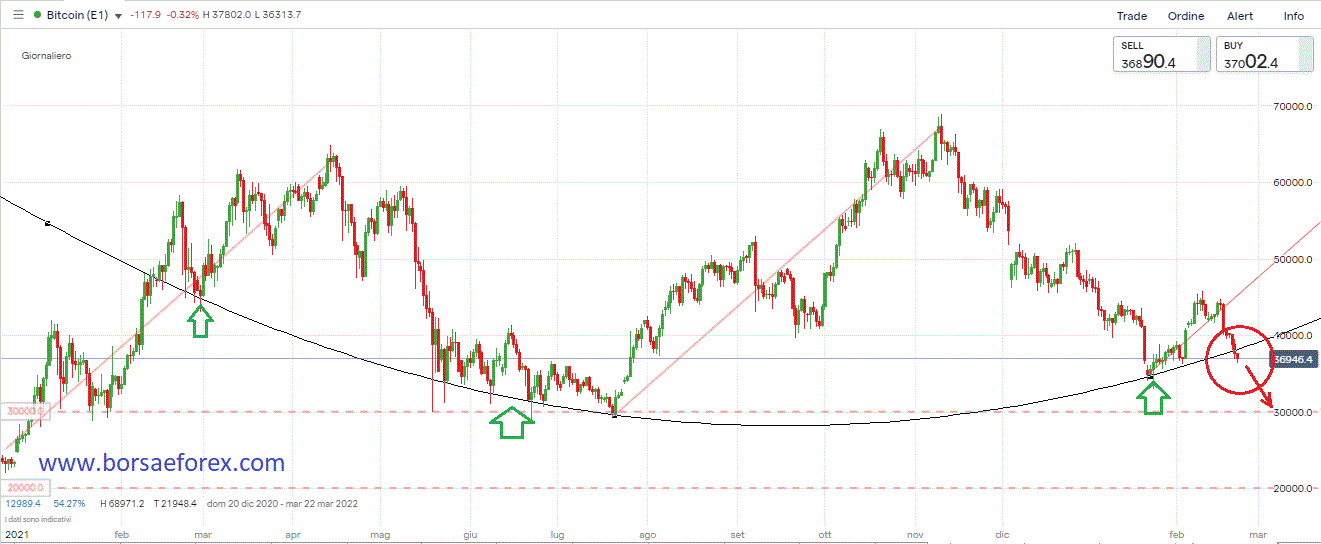Switch to the Ordine tab

pyautogui.click(x=1186, y=16)
